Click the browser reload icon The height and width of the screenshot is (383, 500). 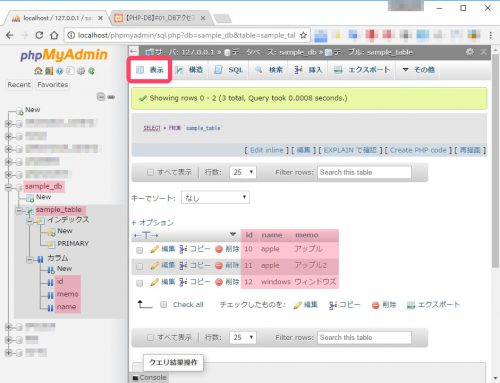39,35
